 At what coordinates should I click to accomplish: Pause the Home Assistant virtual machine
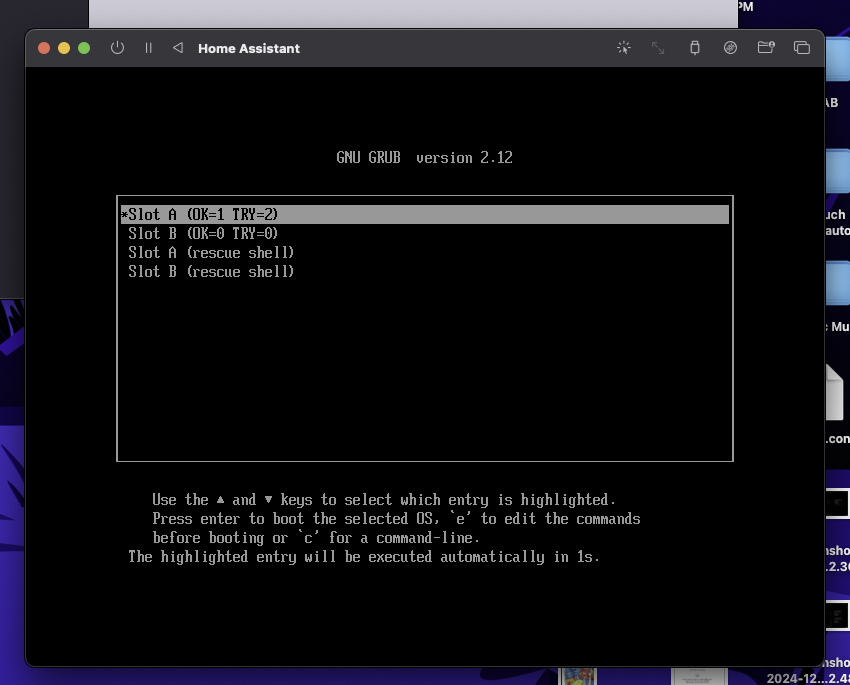click(x=147, y=47)
